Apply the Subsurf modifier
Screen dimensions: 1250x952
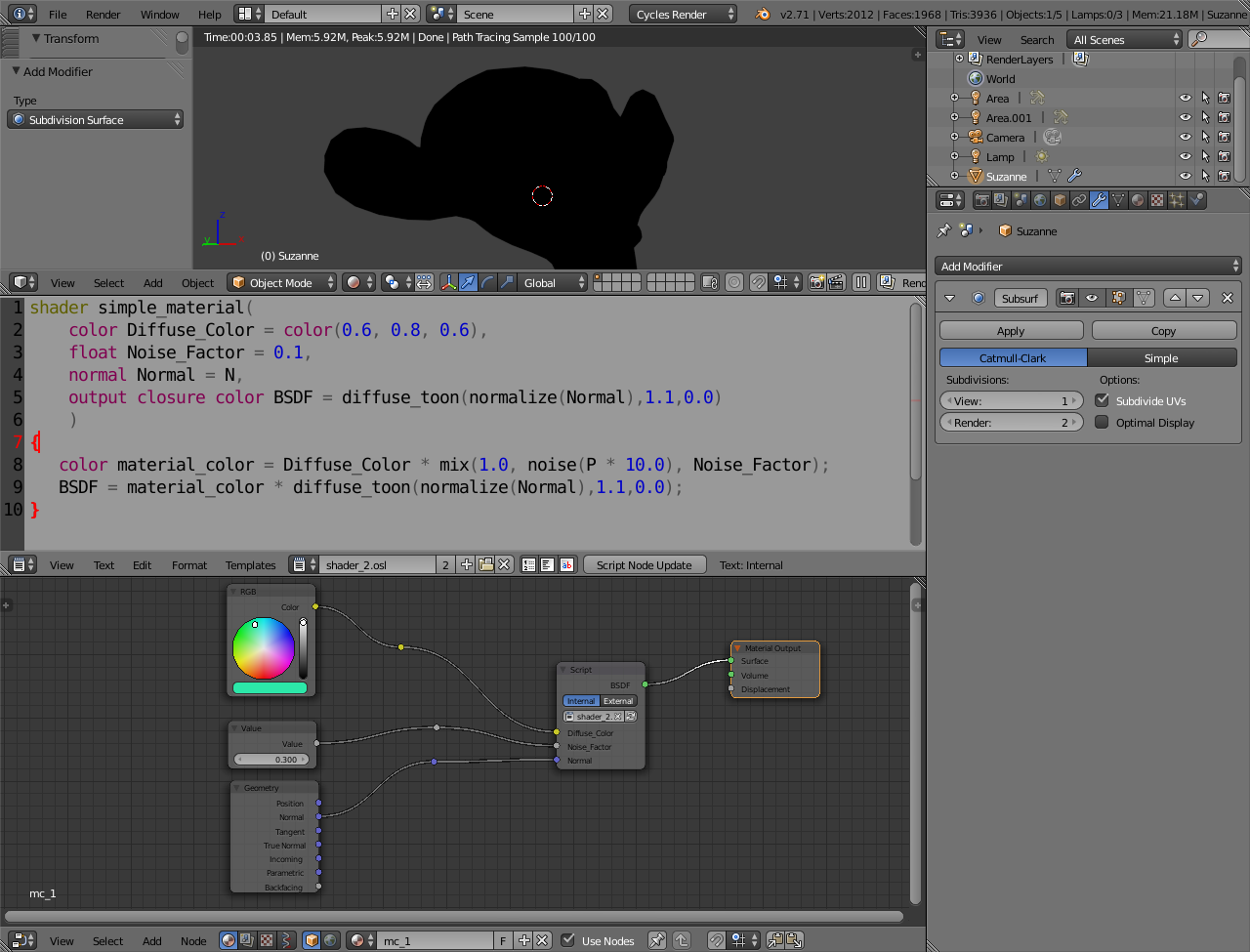click(x=1011, y=331)
